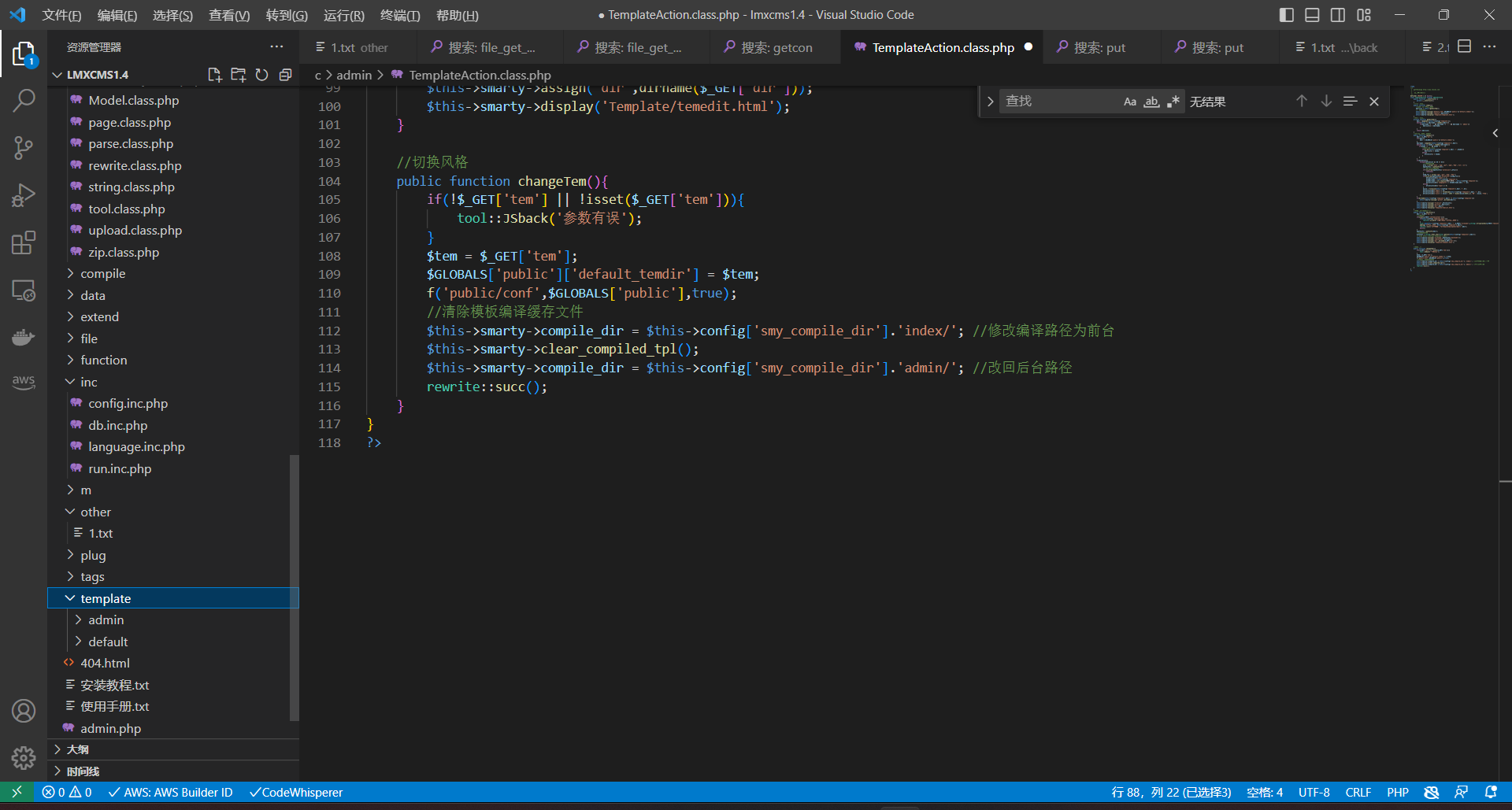Click the feedback icon in status bar
The width and height of the screenshot is (1512, 810).
1461,792
